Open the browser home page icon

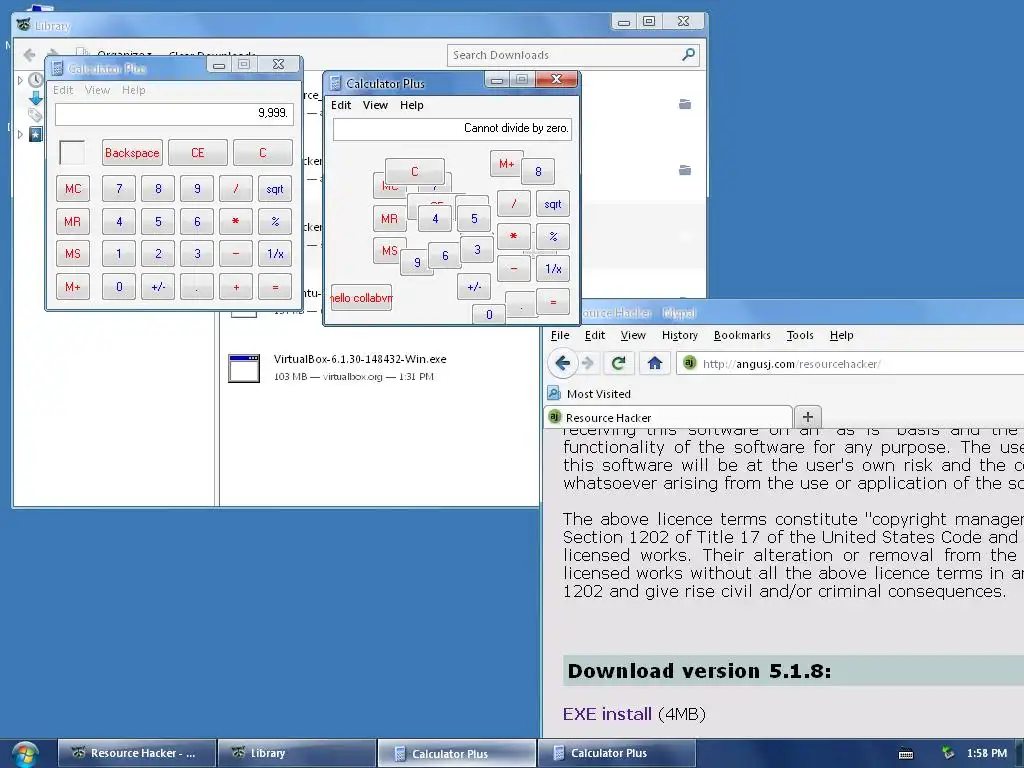[x=654, y=363]
